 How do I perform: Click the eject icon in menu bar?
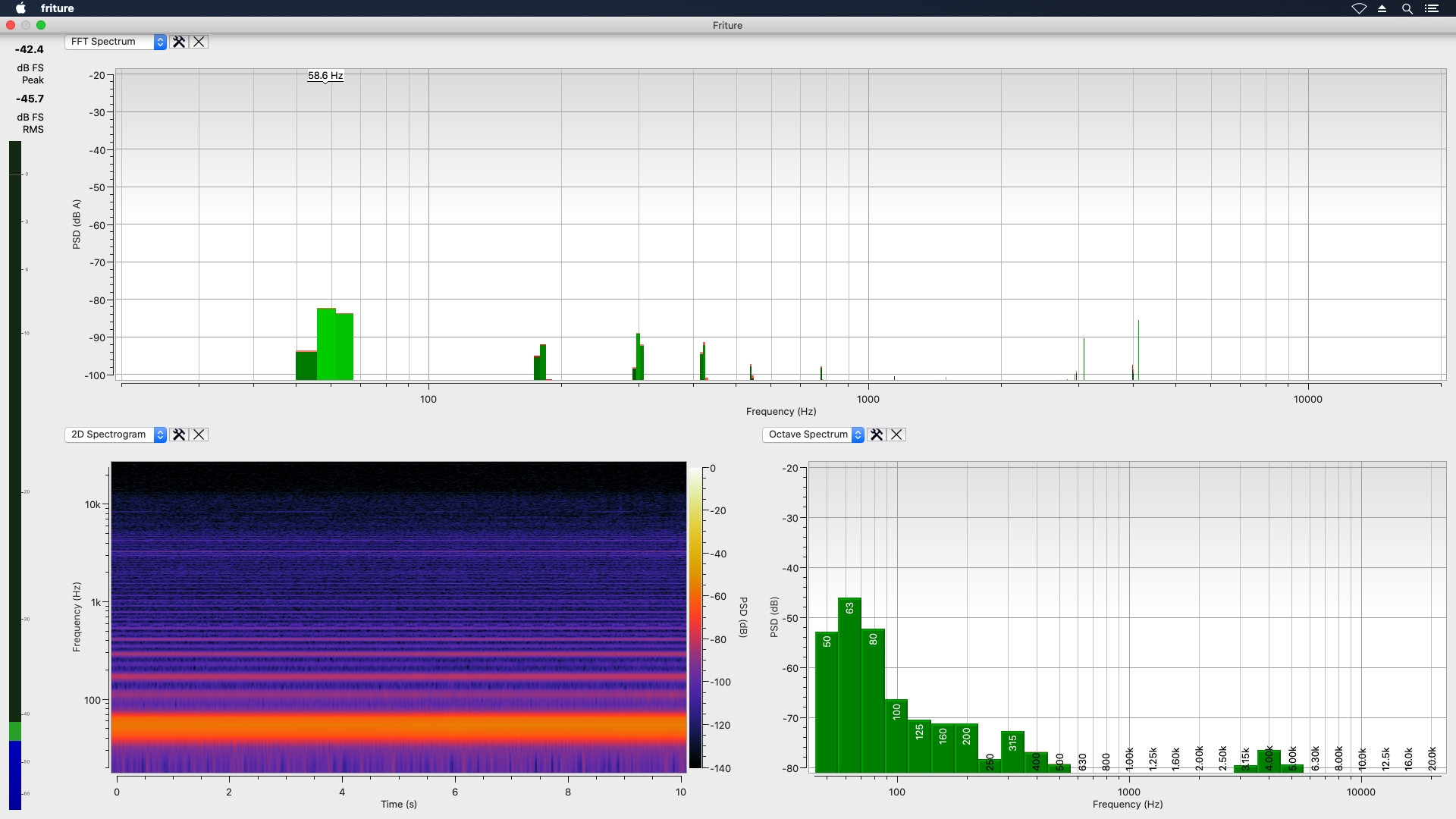pyautogui.click(x=1382, y=8)
